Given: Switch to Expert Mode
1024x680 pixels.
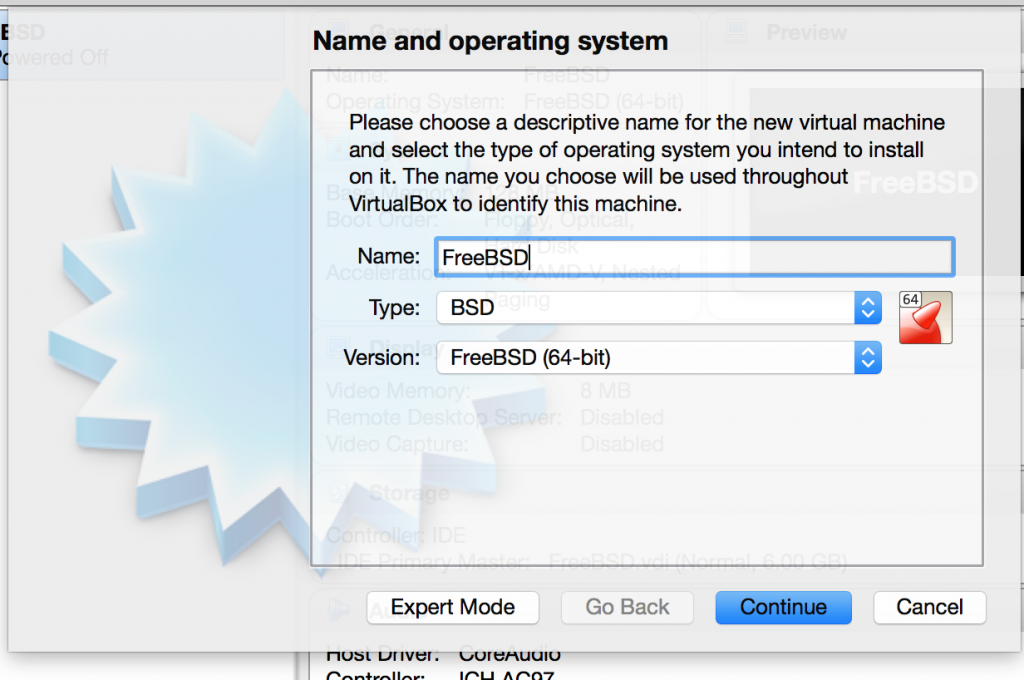Looking at the screenshot, I should point(452,607).
